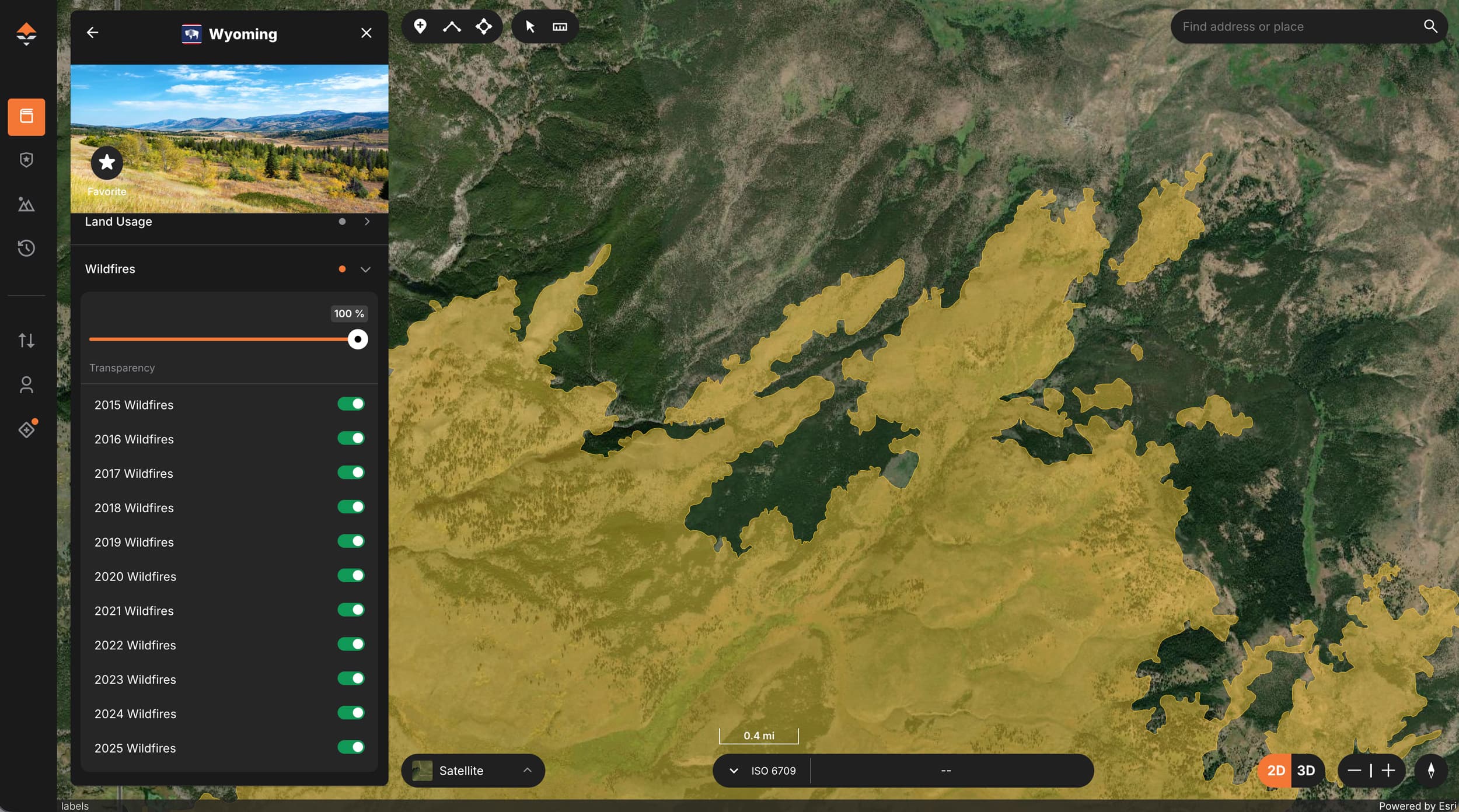Click the Wyoming panel title
This screenshot has height=812, width=1459.
[243, 34]
